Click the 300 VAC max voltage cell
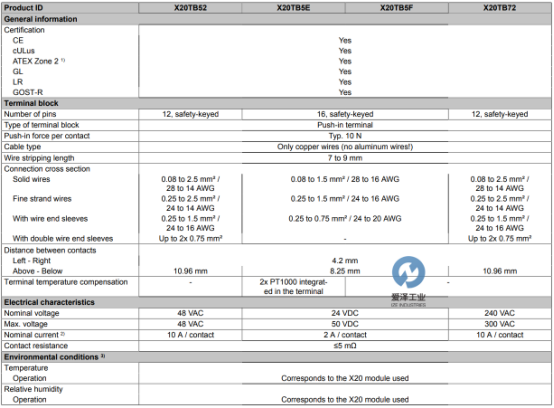This screenshot has height=408, width=554. 500,324
